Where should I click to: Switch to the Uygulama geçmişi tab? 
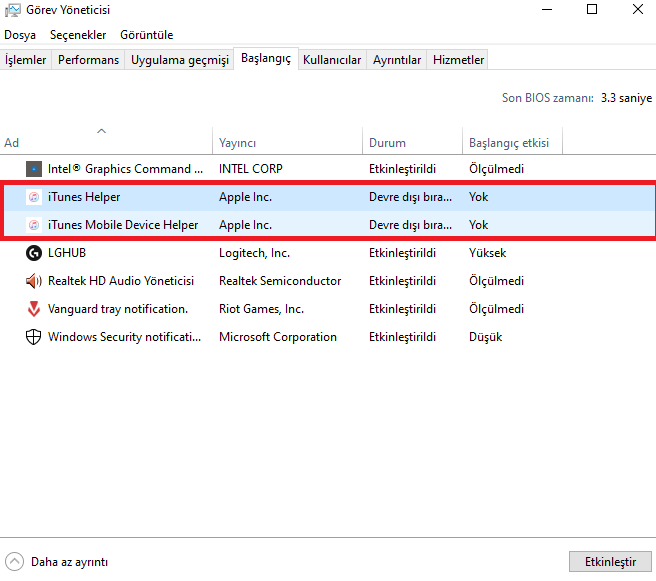179,60
